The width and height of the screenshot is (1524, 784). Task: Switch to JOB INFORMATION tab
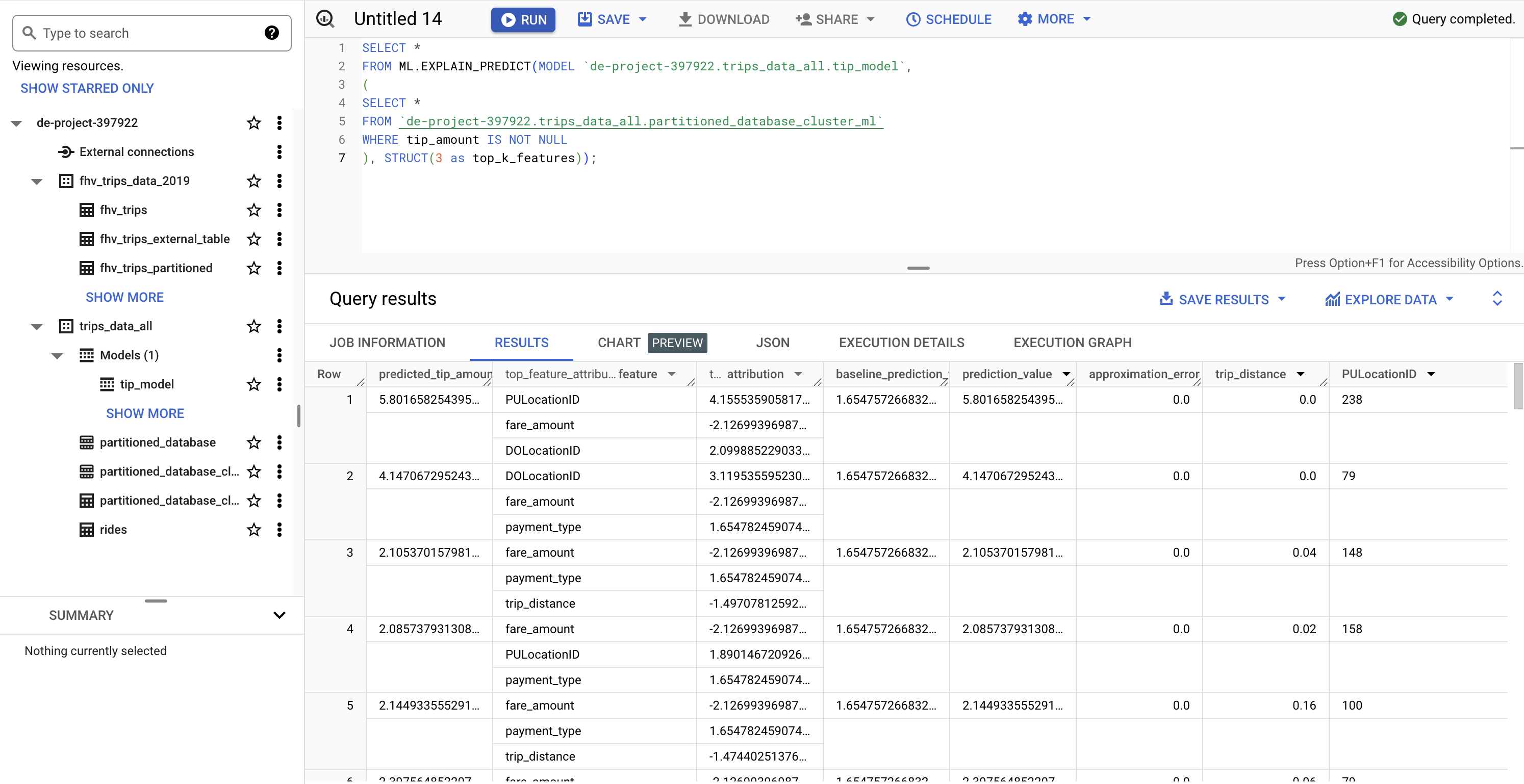(x=388, y=343)
